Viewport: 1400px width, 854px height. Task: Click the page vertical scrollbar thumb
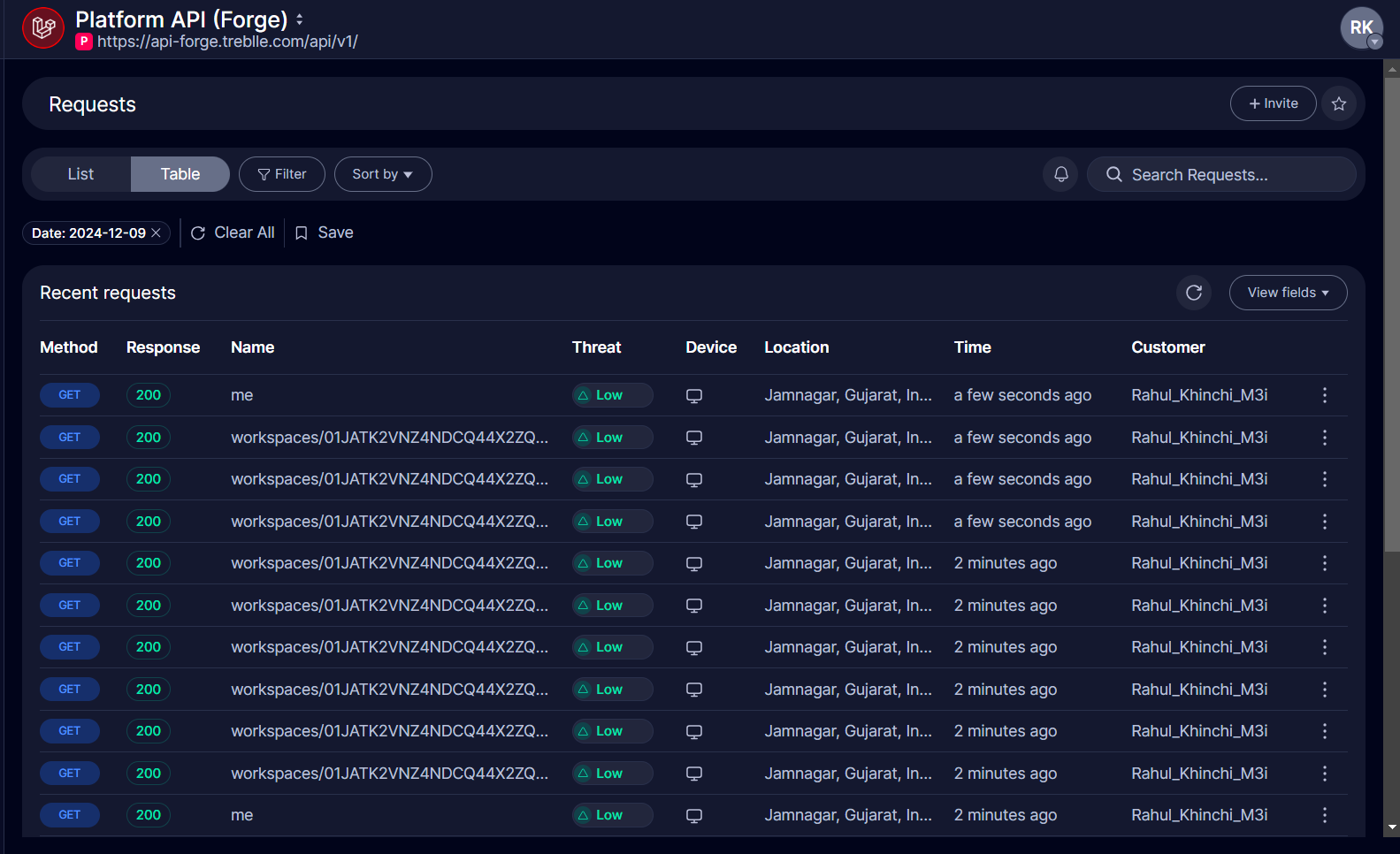point(1392,309)
